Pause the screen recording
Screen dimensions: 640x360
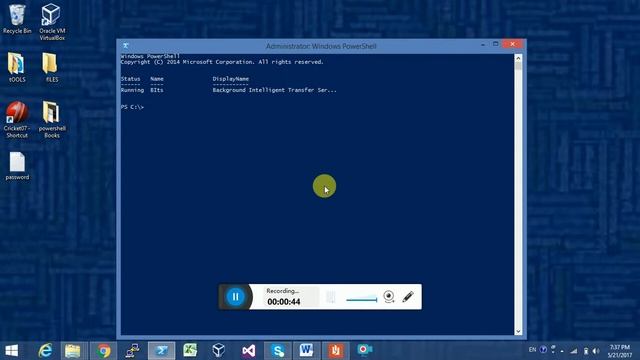(236, 297)
